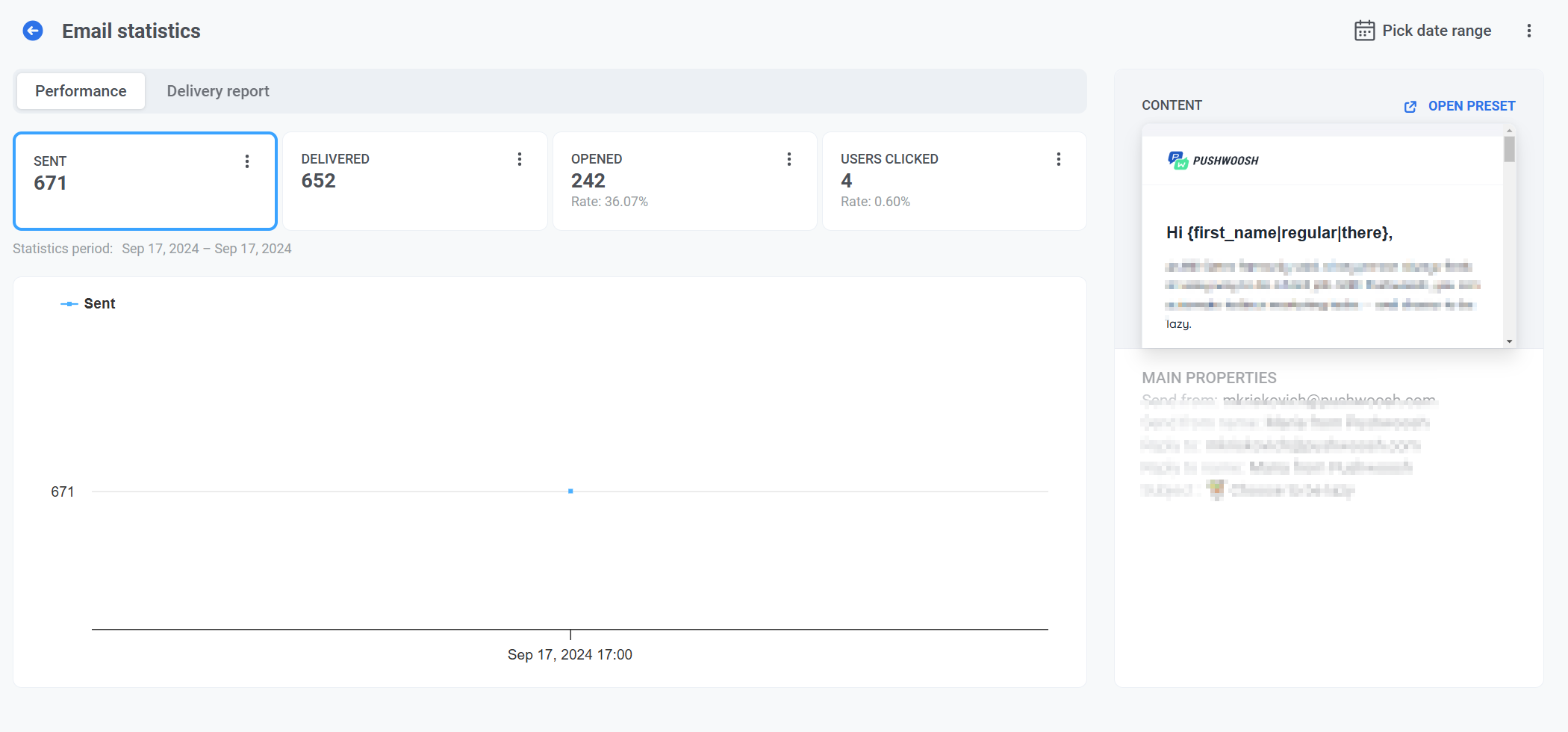Click the content preview scrollbar down arrow
This screenshot has width=1568, height=732.
point(1509,341)
